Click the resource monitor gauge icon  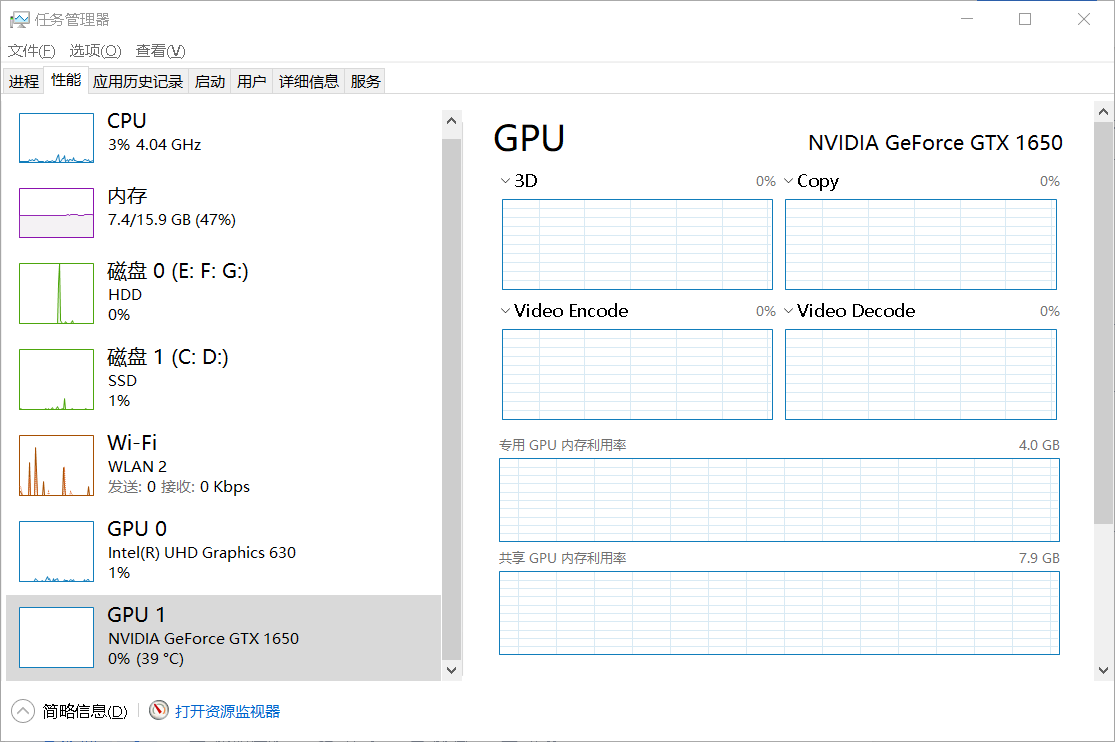pyautogui.click(x=159, y=710)
